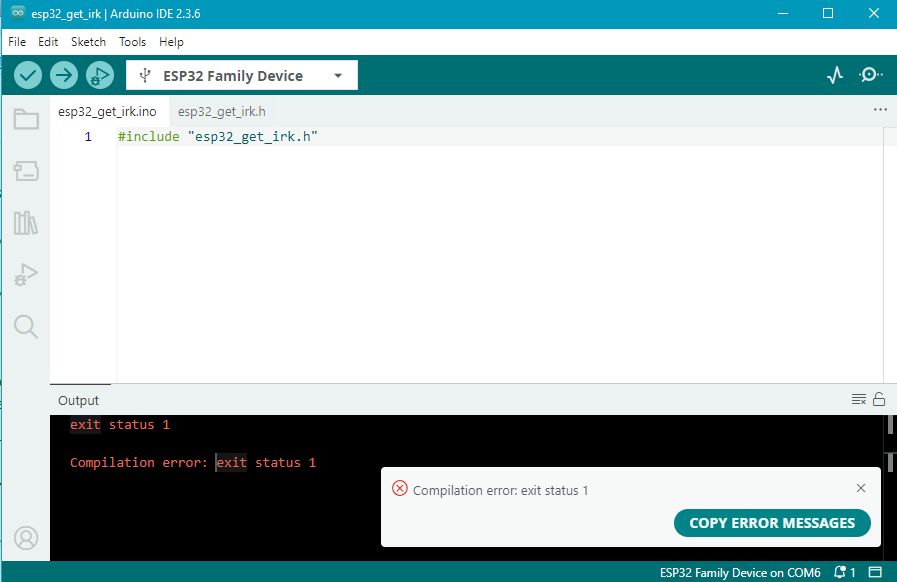Open the Library Manager sidebar panel
This screenshot has height=582, width=897.
(x=26, y=223)
